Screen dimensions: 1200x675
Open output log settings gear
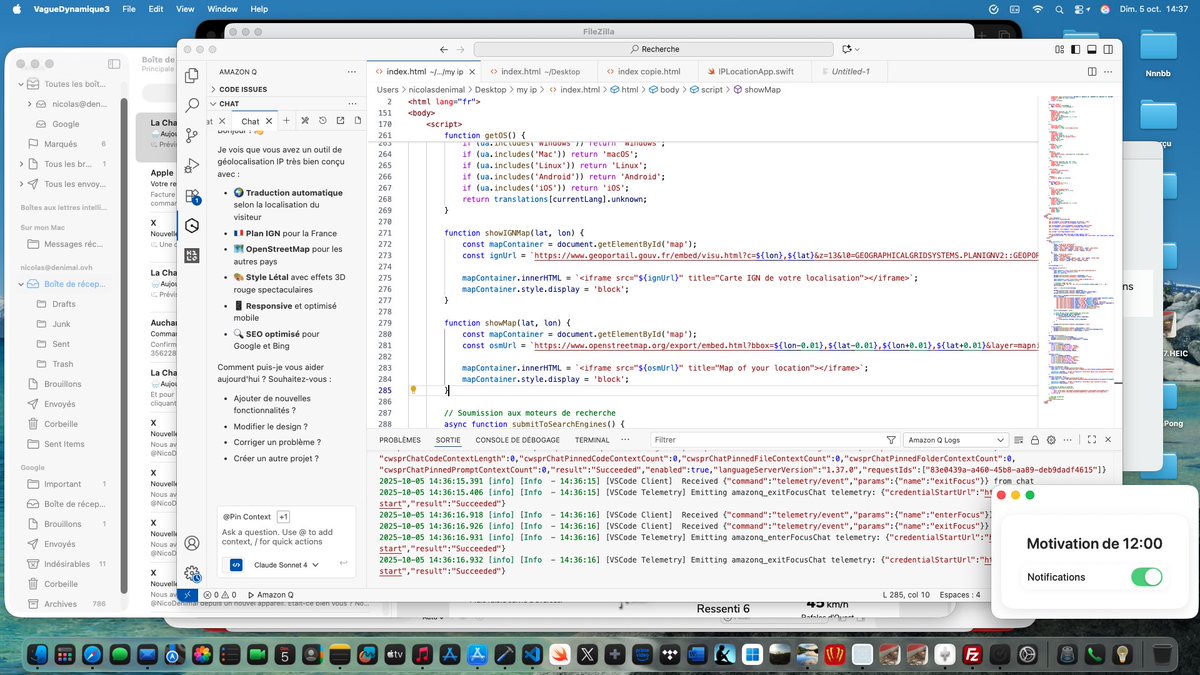tap(1051, 440)
